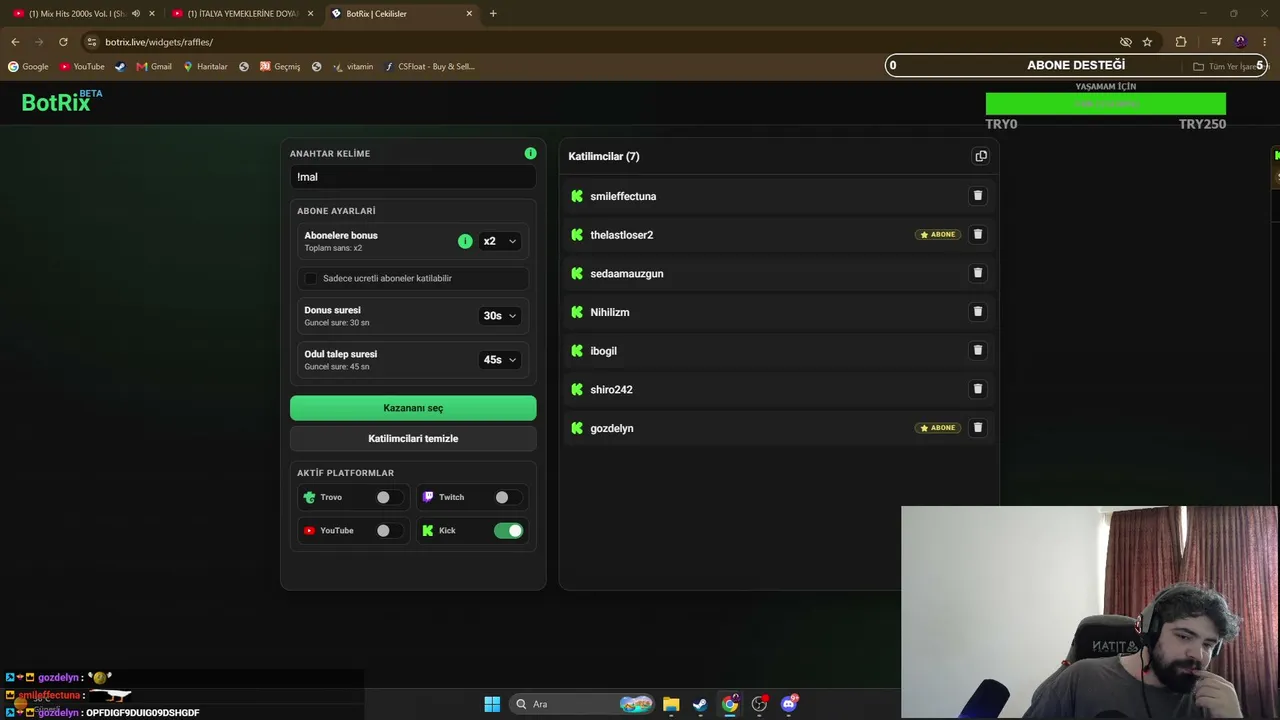Click the ABONE badge next to gozdelyn
This screenshot has width=1280, height=720.
[938, 428]
